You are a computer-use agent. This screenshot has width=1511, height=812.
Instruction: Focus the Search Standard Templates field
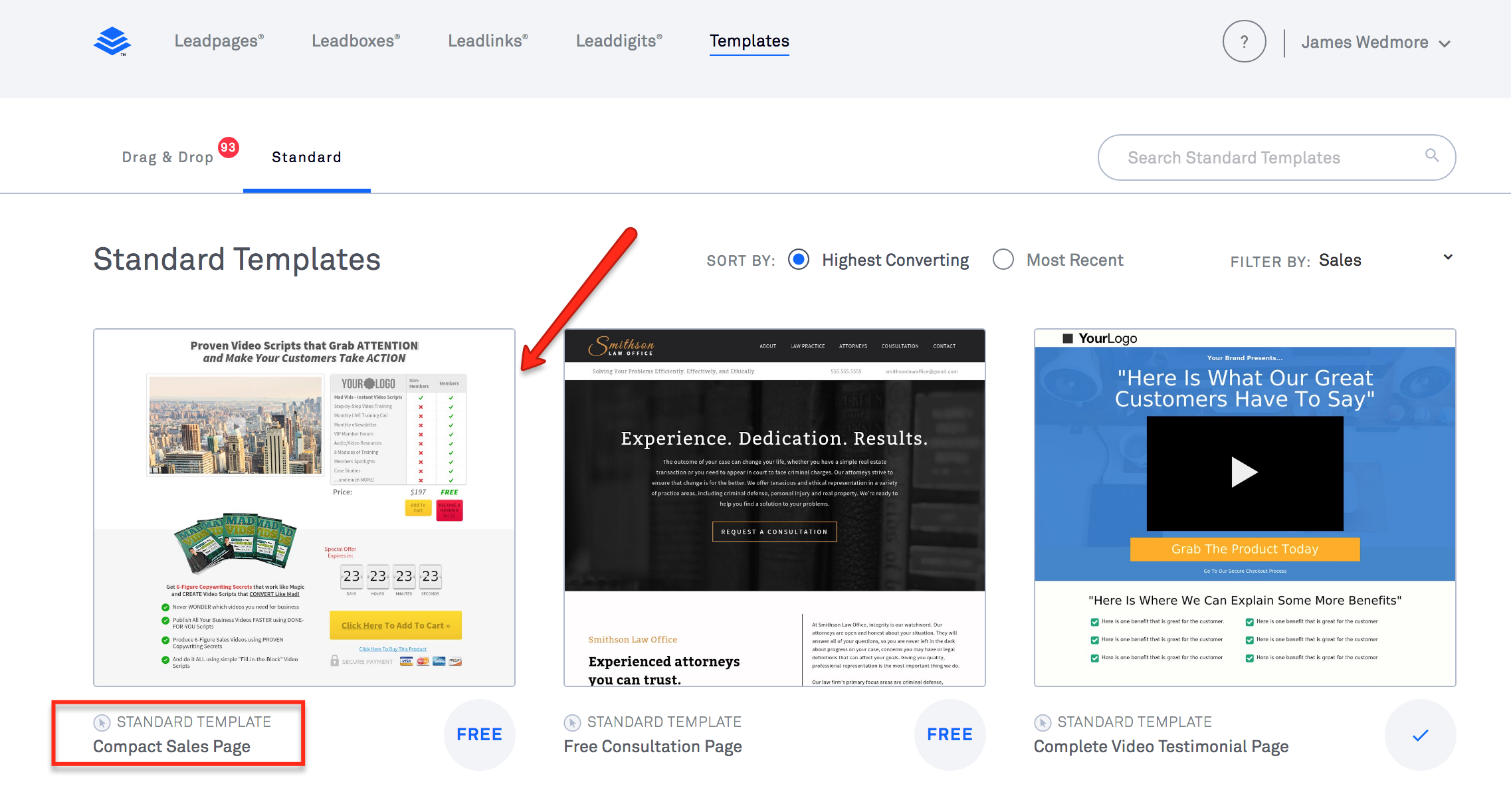(1262, 157)
